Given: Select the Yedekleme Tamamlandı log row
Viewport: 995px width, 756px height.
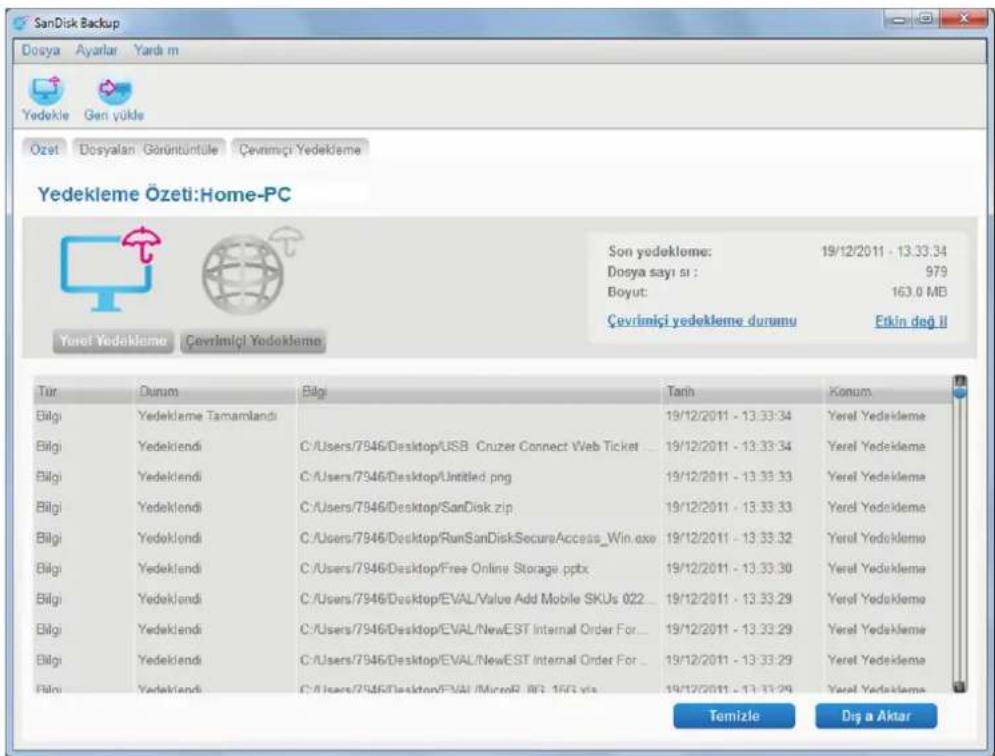Looking at the screenshot, I should (492, 416).
